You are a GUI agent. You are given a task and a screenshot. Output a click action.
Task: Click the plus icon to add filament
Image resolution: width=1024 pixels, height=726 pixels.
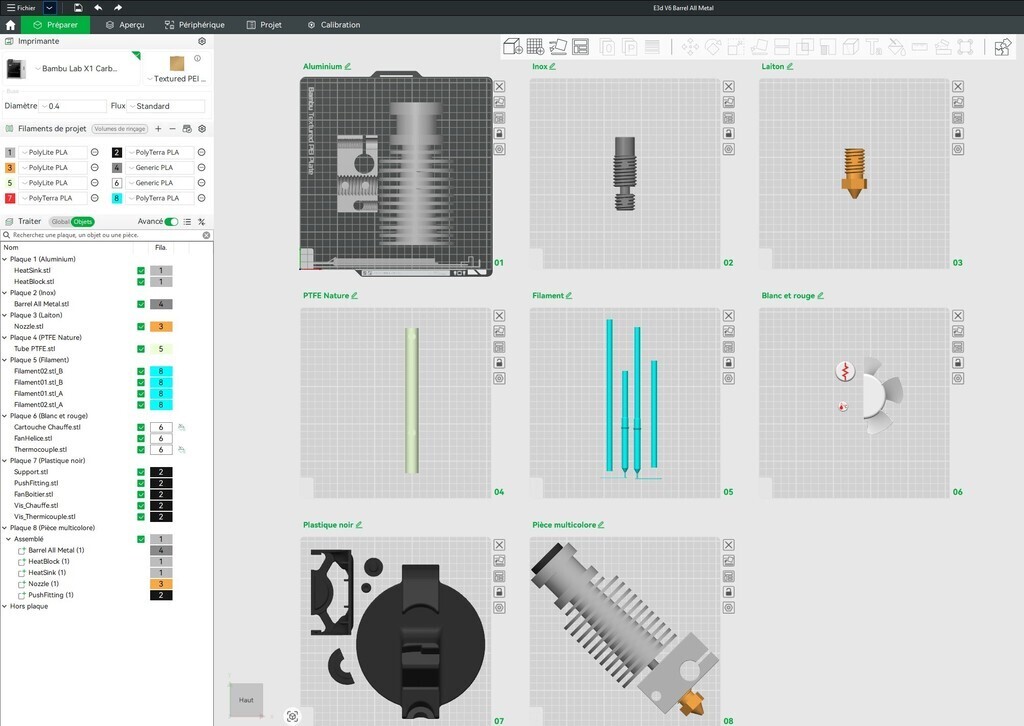[158, 129]
